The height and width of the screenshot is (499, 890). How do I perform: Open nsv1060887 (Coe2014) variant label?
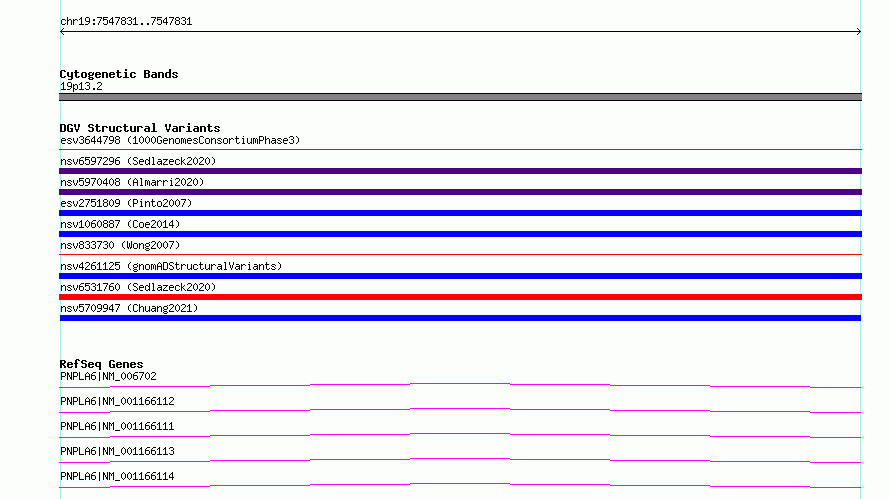120,224
